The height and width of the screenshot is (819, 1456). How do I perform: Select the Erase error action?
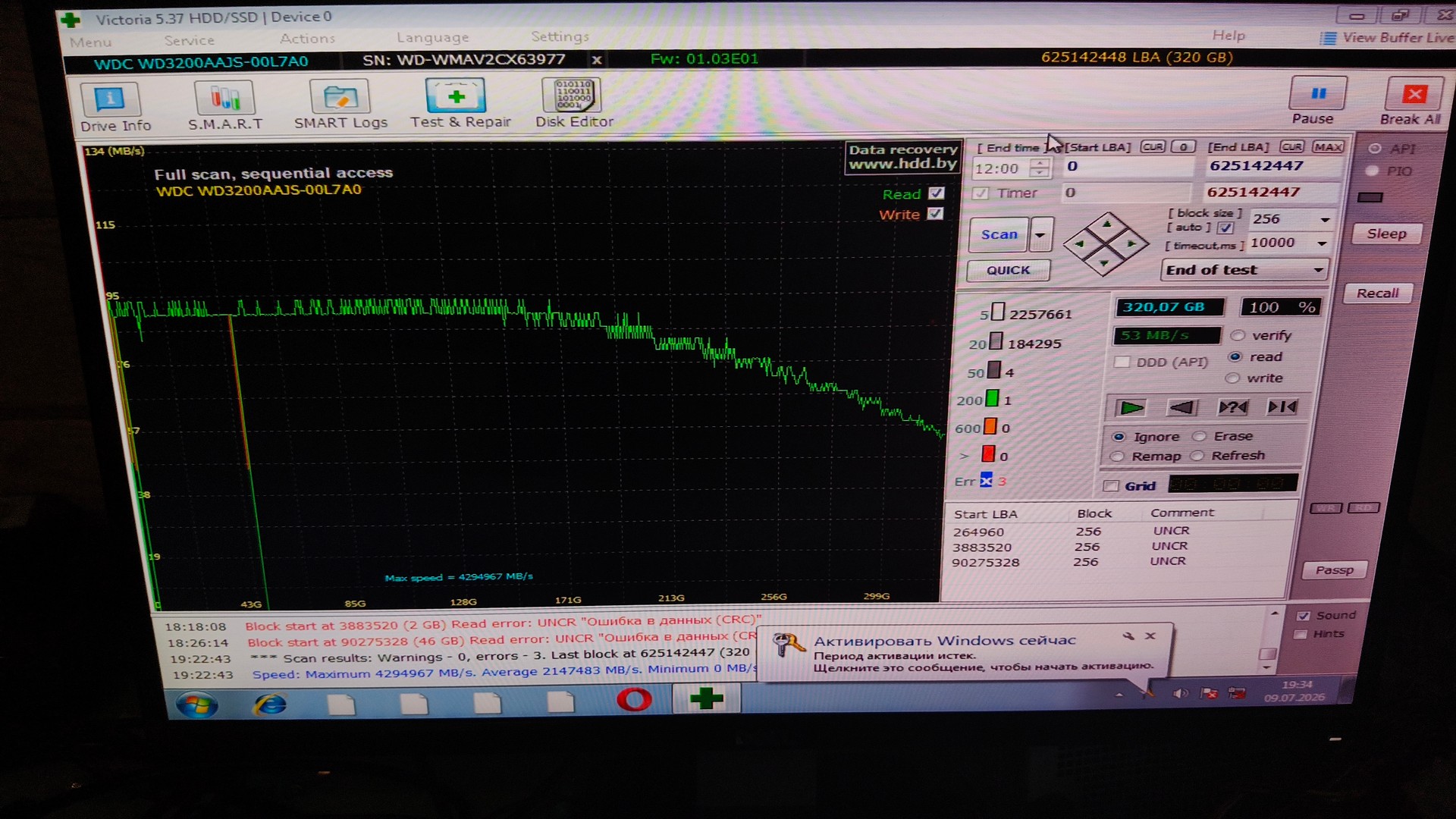[1199, 436]
